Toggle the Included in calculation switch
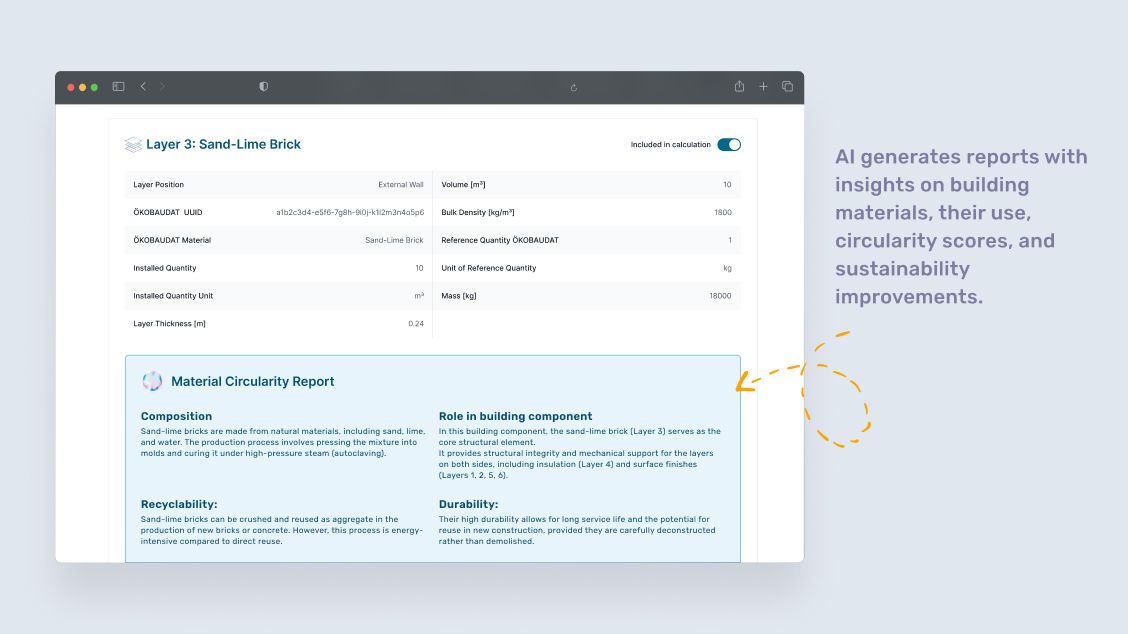1128x634 pixels. (x=729, y=145)
